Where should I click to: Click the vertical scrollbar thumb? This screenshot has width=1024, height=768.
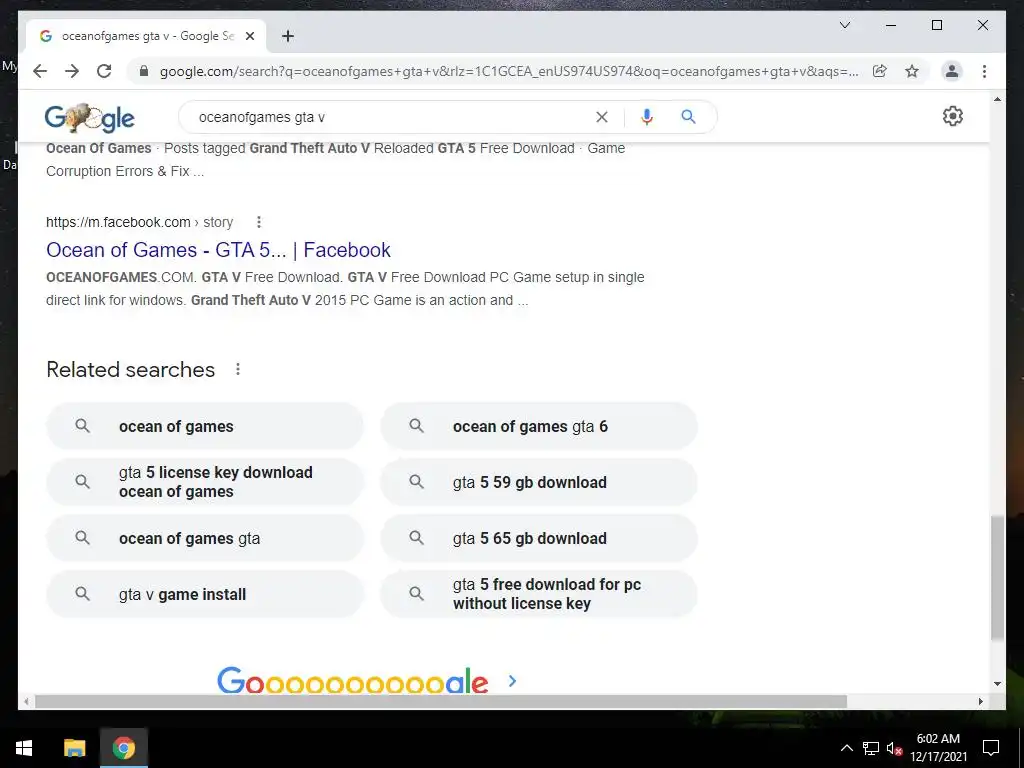coord(997,578)
